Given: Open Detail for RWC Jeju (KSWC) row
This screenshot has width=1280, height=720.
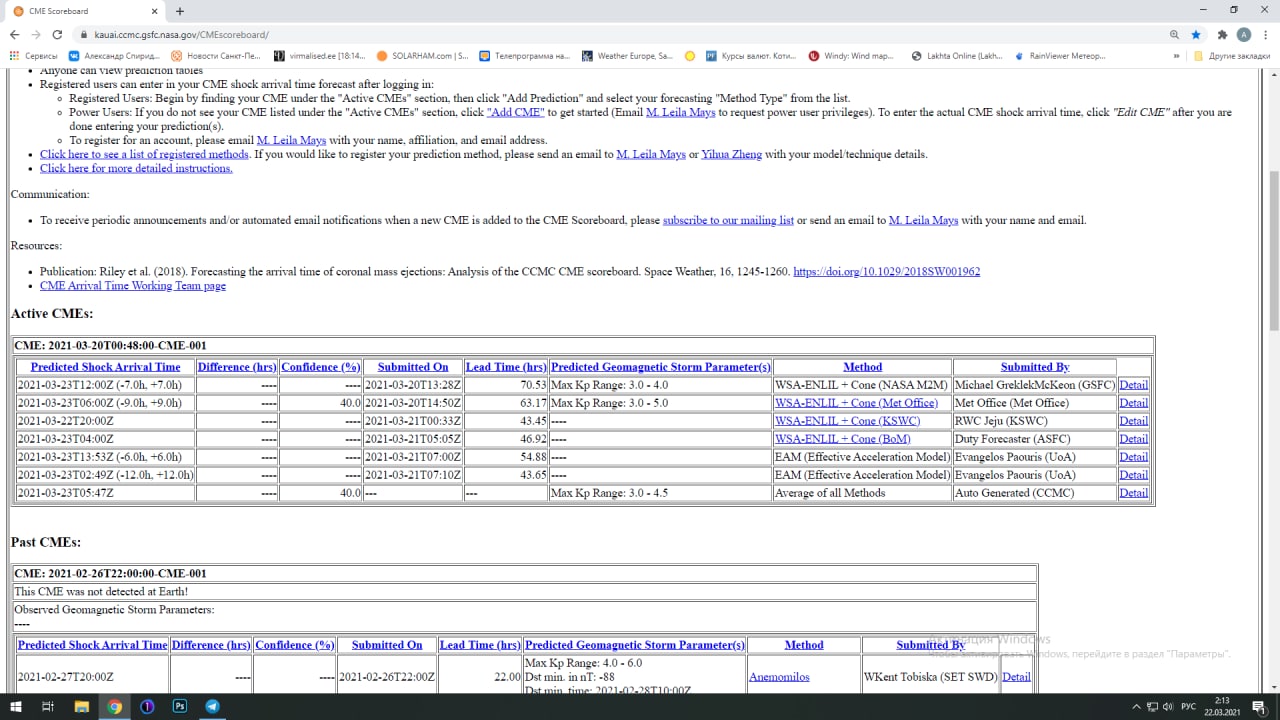Looking at the screenshot, I should point(1133,421).
